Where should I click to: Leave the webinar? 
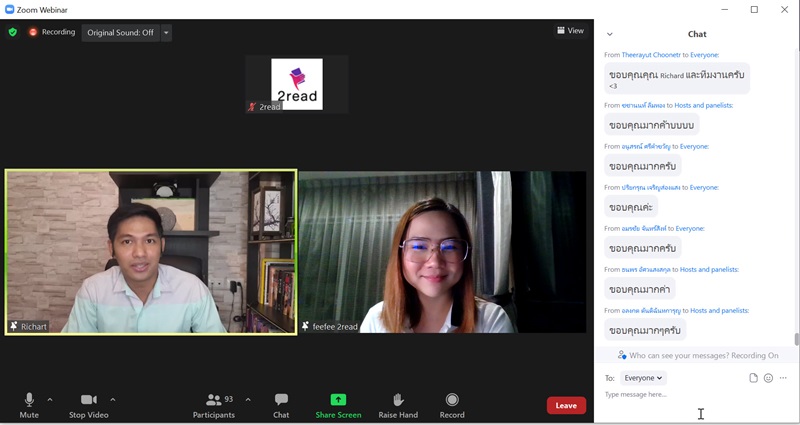566,406
